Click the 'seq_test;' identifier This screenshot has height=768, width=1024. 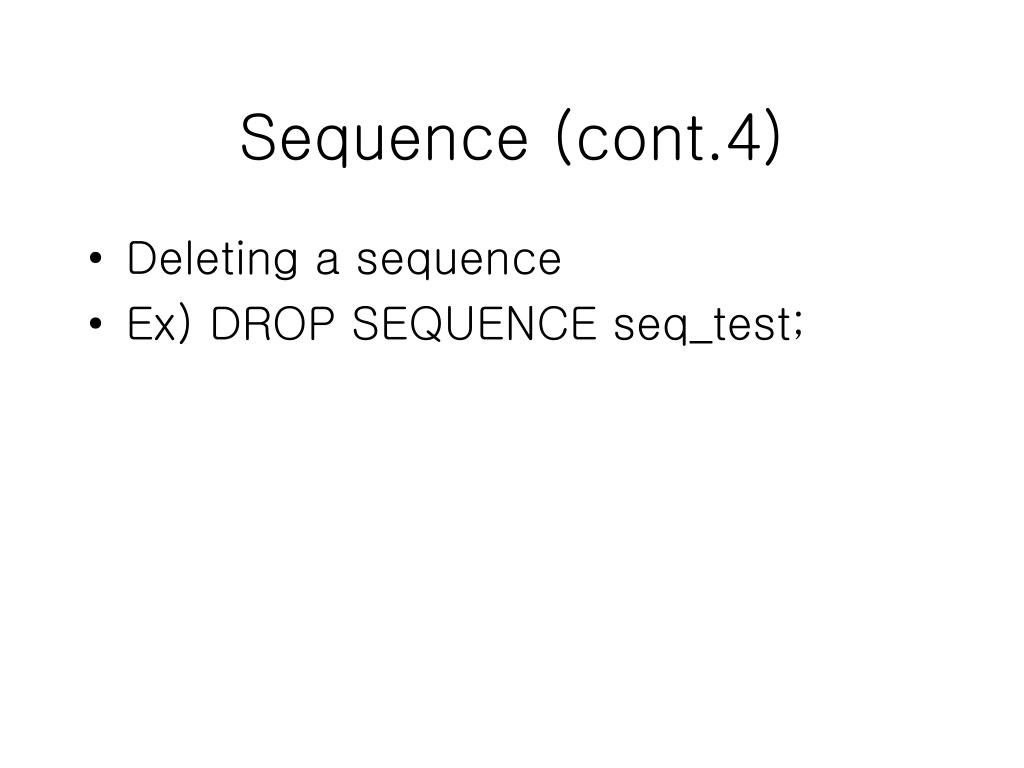click(709, 326)
